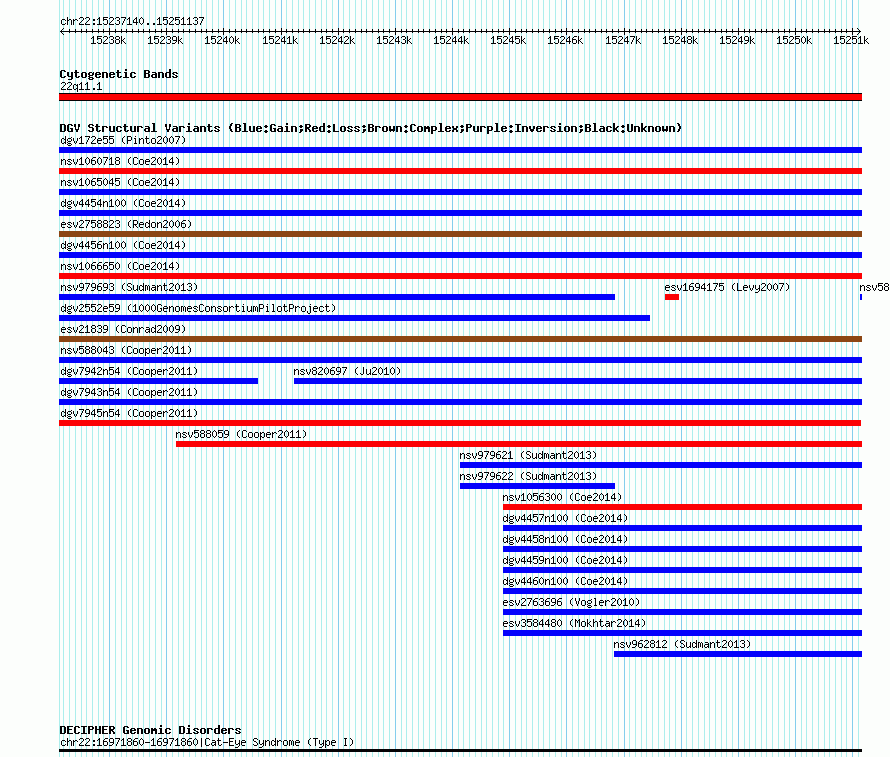Open variant dgv7945n54 (Cooper2011)

click(129, 413)
